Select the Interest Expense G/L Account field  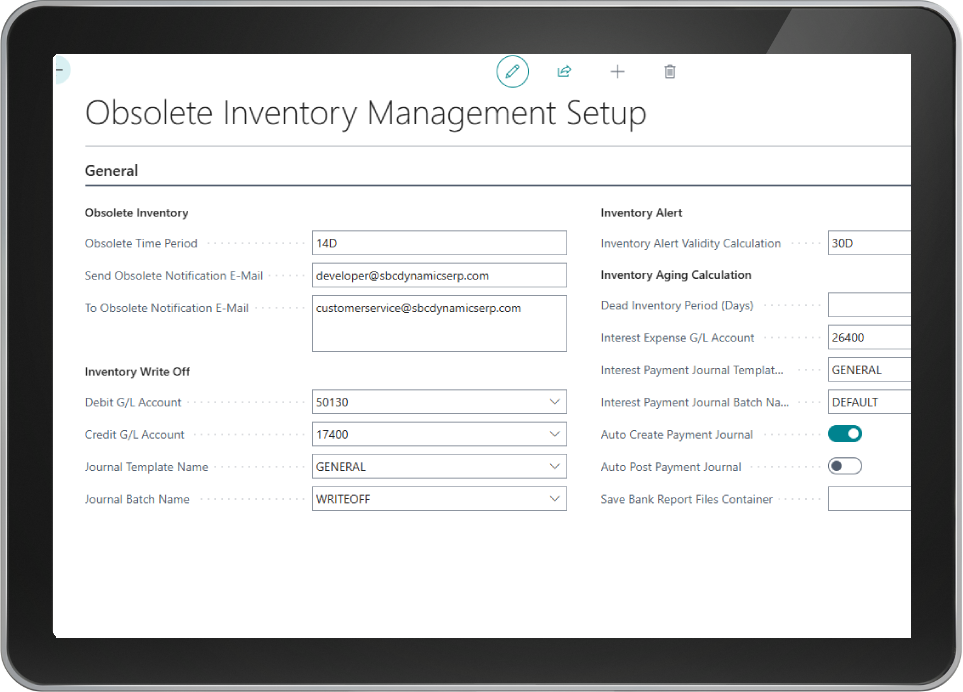point(869,338)
